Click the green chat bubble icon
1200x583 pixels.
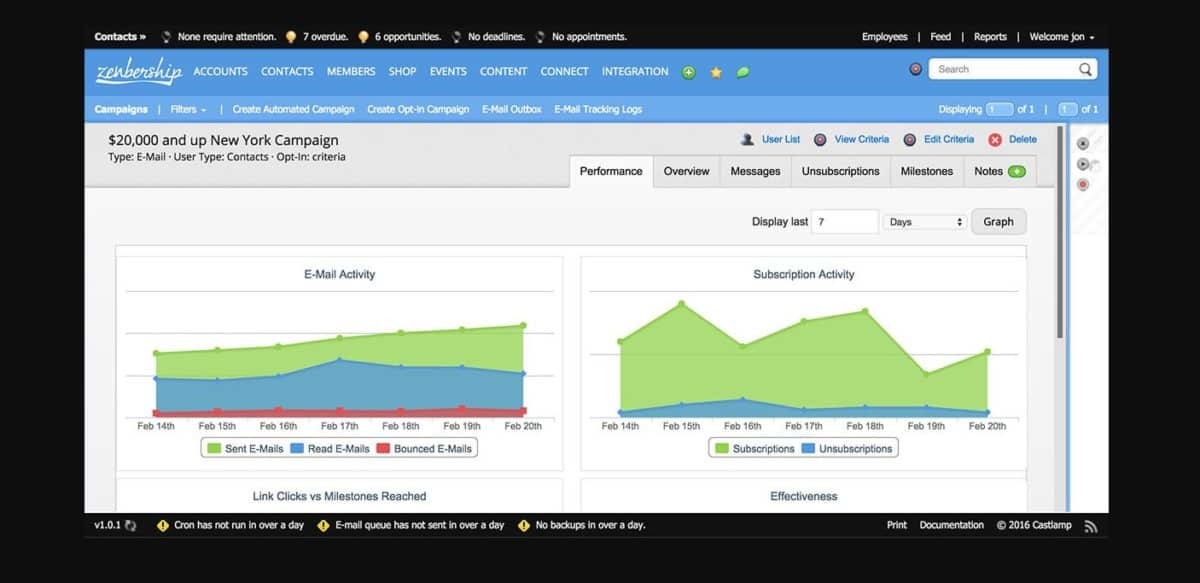coord(743,72)
